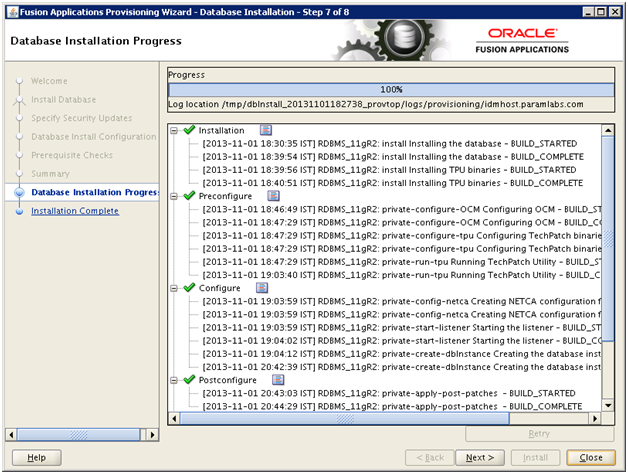Click the green checkmark beside Installation
Screen dimensions: 628x474
189,130
